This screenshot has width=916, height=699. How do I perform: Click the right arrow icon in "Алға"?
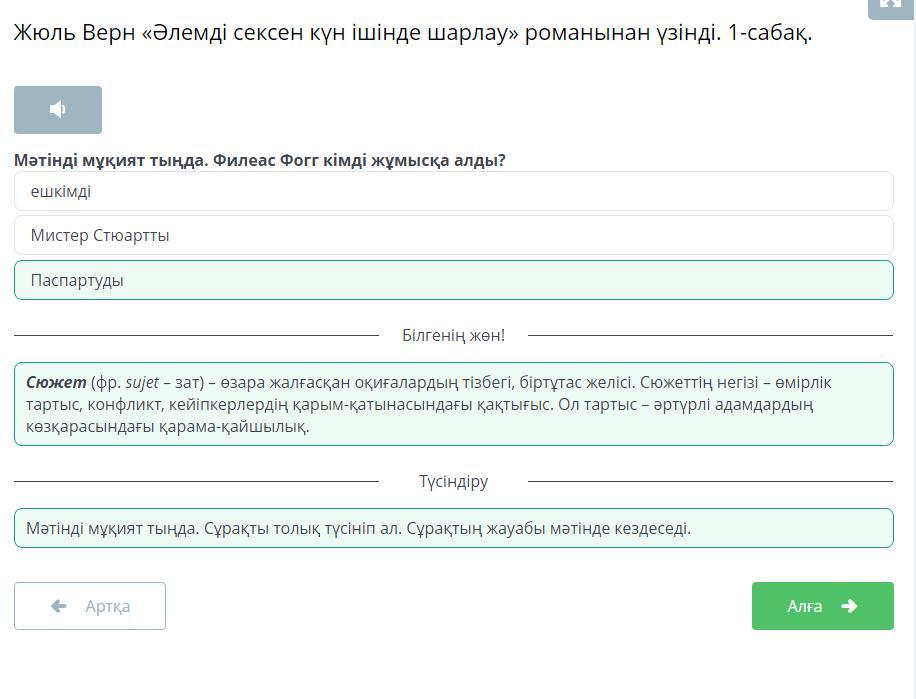tap(850, 606)
